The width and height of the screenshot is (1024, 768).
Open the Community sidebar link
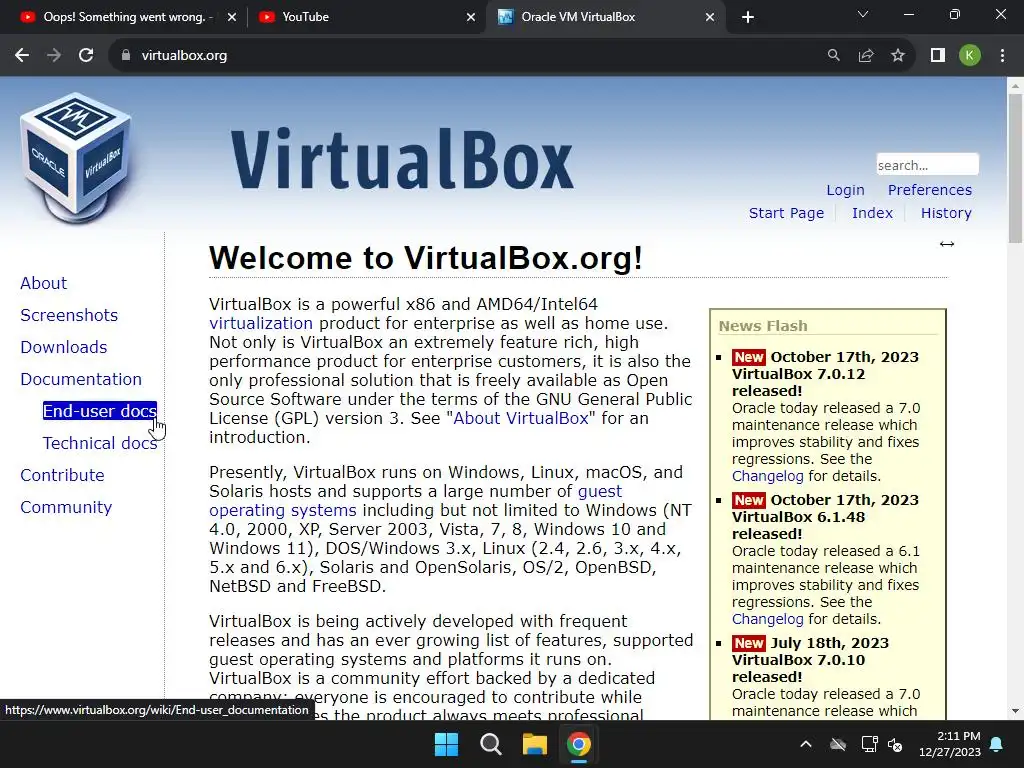[66, 507]
